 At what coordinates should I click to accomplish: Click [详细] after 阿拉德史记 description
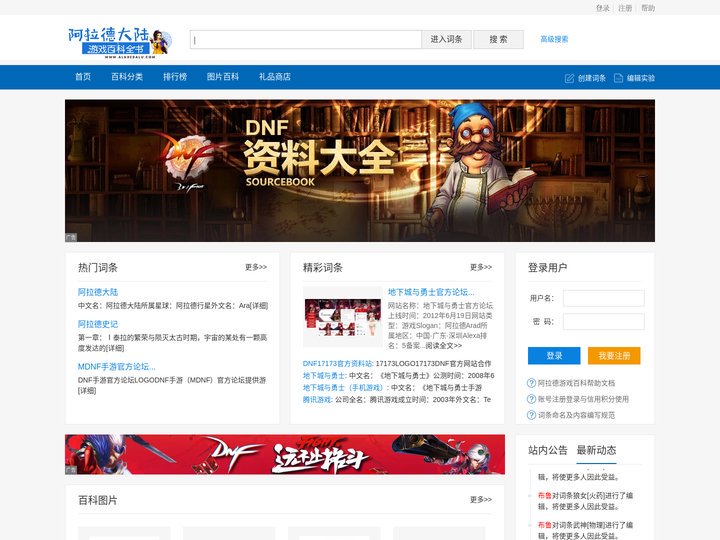coord(115,348)
